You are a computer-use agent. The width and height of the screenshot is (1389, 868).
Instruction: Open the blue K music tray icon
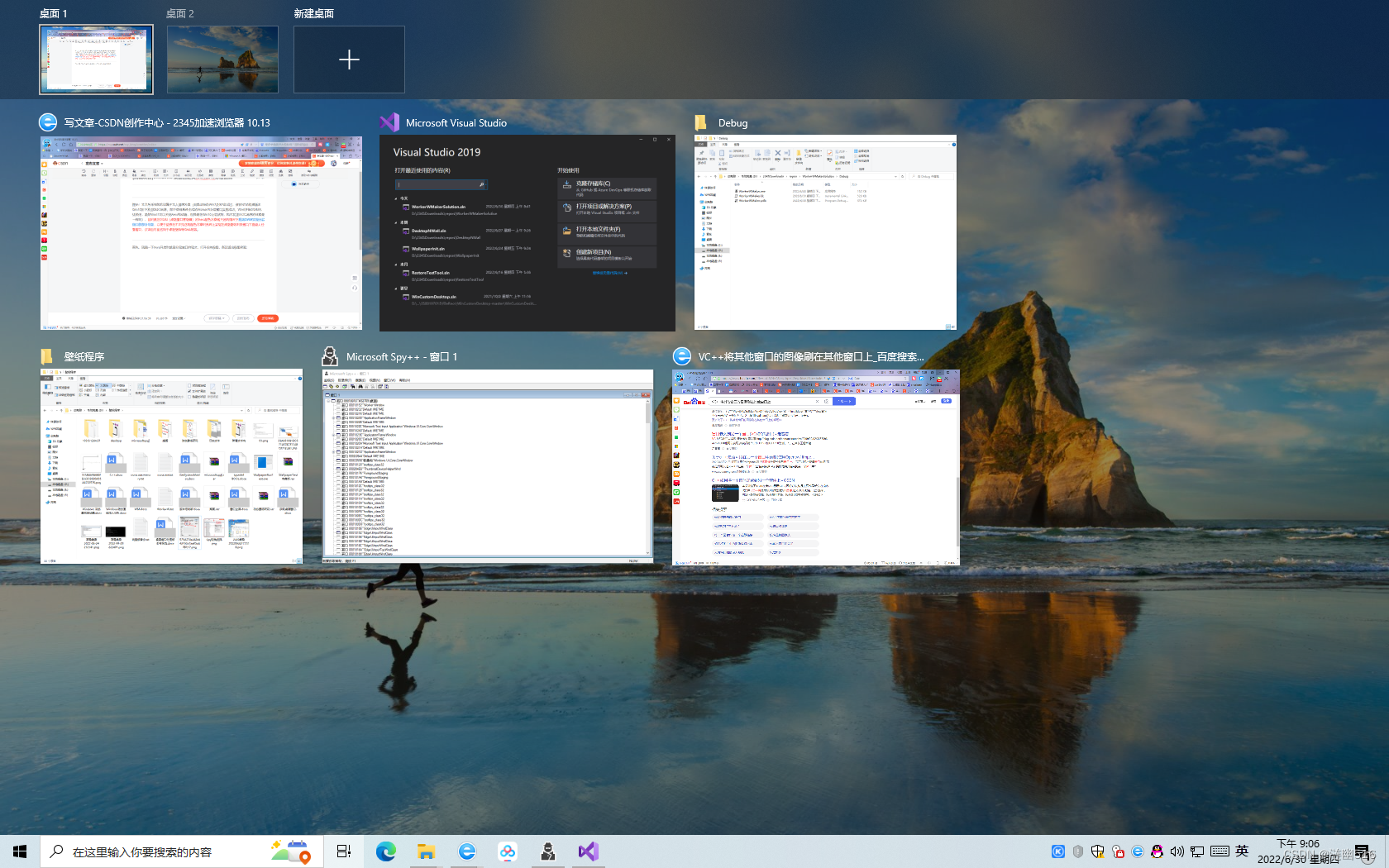pyautogui.click(x=1057, y=851)
